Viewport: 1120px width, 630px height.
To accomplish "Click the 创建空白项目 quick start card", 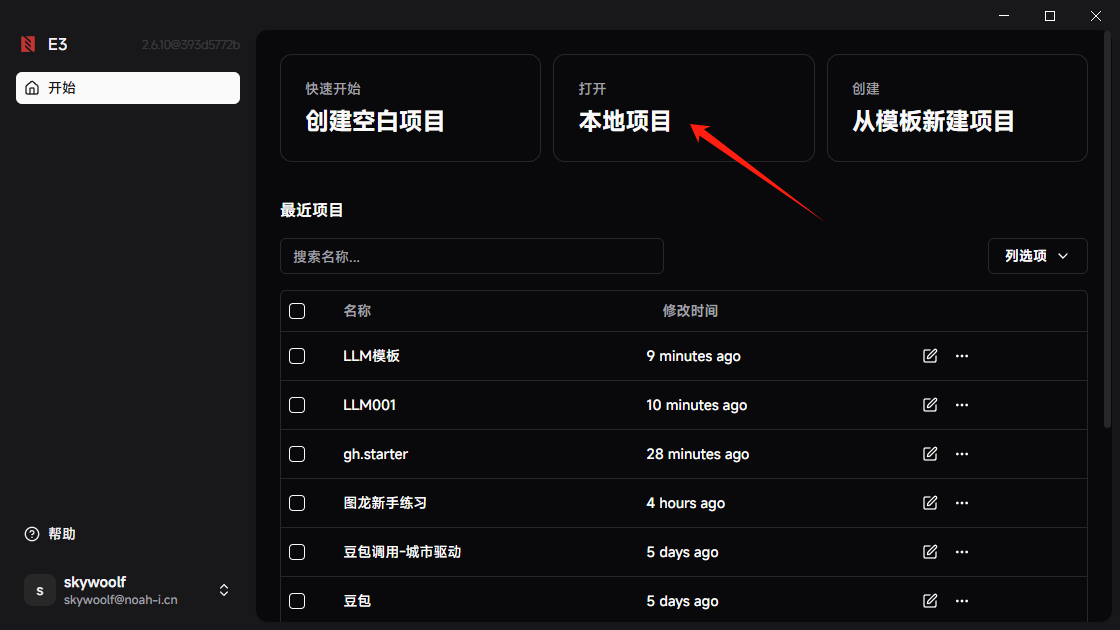I will (x=410, y=108).
